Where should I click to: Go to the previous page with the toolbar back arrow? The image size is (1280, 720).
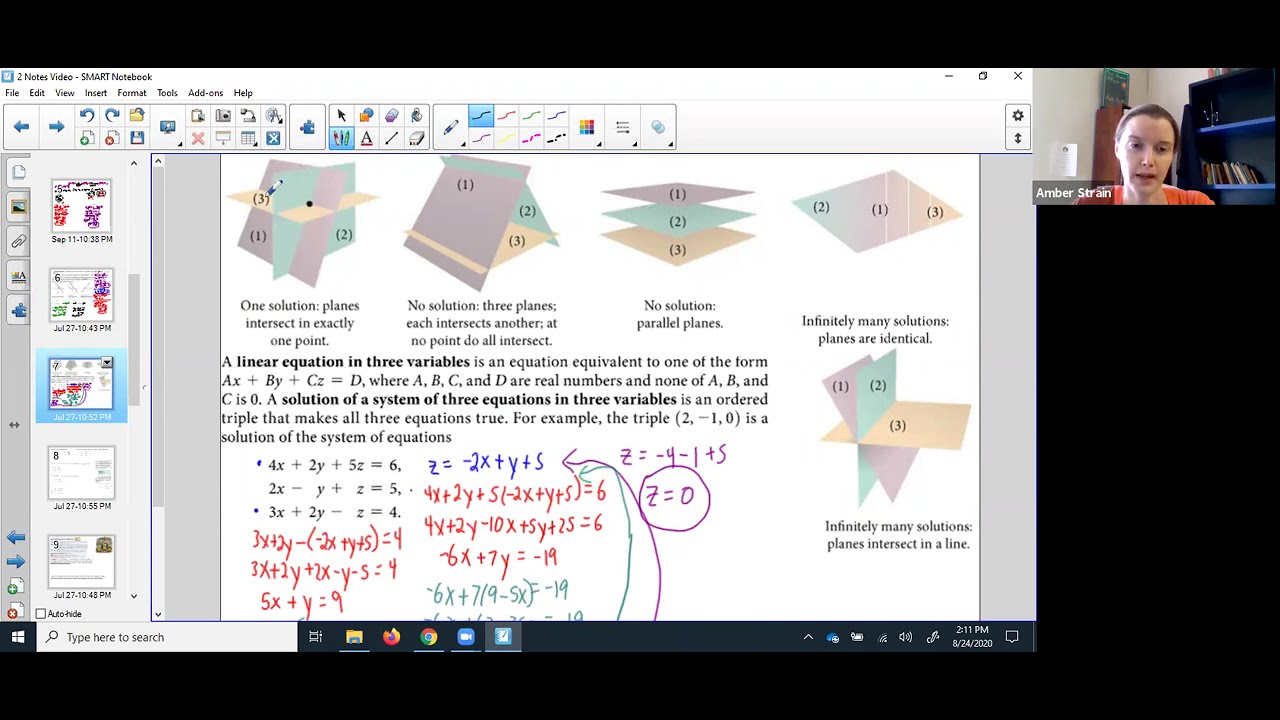pos(21,127)
